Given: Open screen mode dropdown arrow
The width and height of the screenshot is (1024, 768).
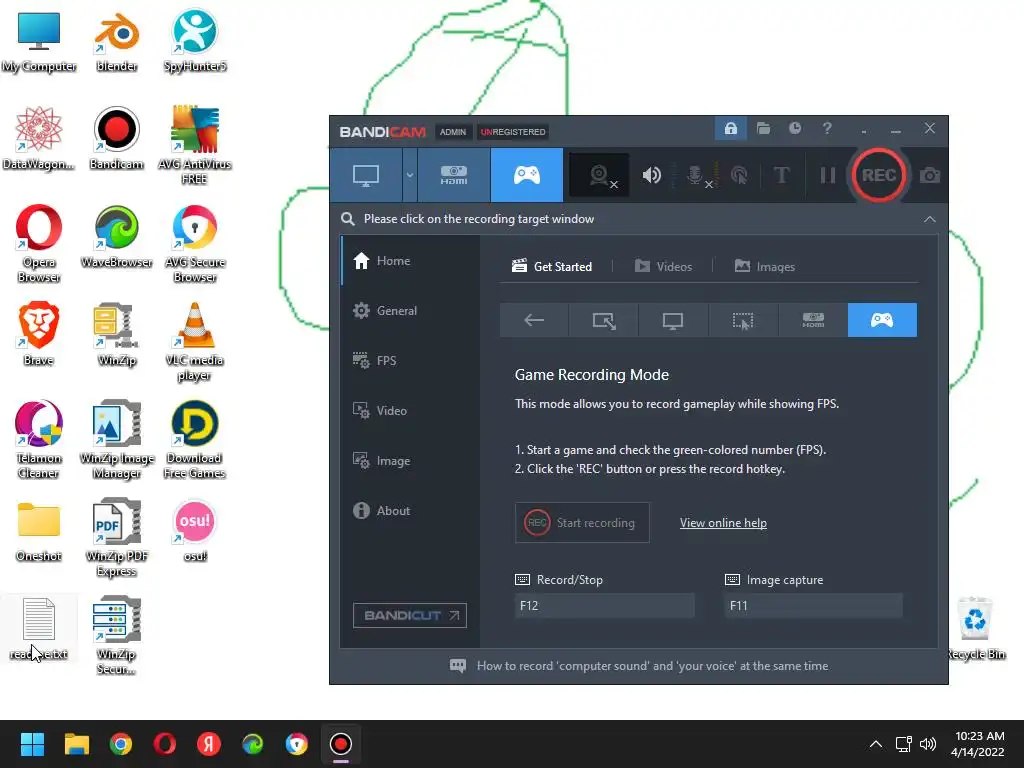Looking at the screenshot, I should 409,175.
